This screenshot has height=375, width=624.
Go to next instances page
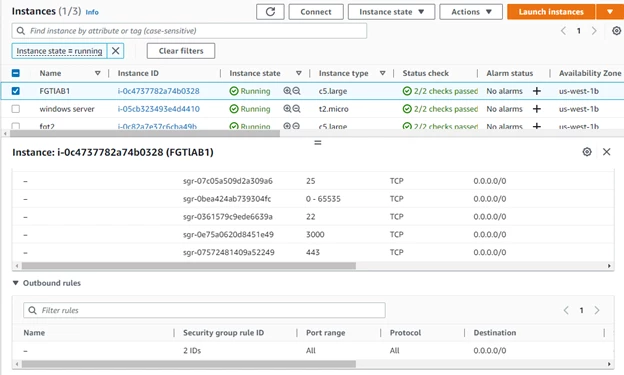point(594,31)
